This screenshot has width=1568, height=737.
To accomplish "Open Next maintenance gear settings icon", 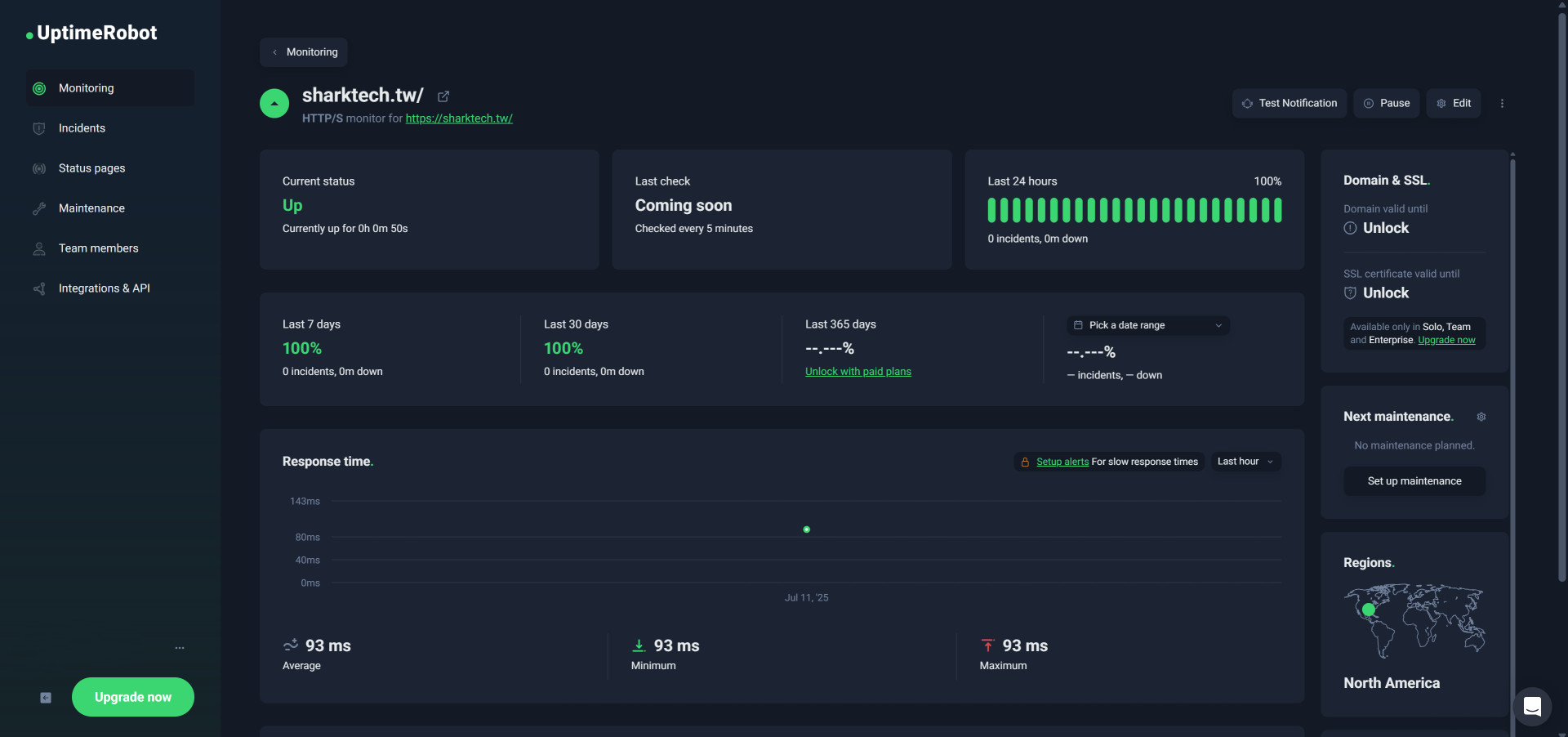I will (1481, 417).
